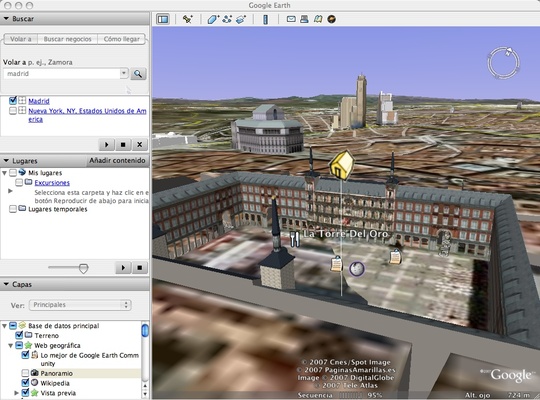Add a path using the toolbar
Viewport: 540px width, 400px height.
pyautogui.click(x=227, y=19)
